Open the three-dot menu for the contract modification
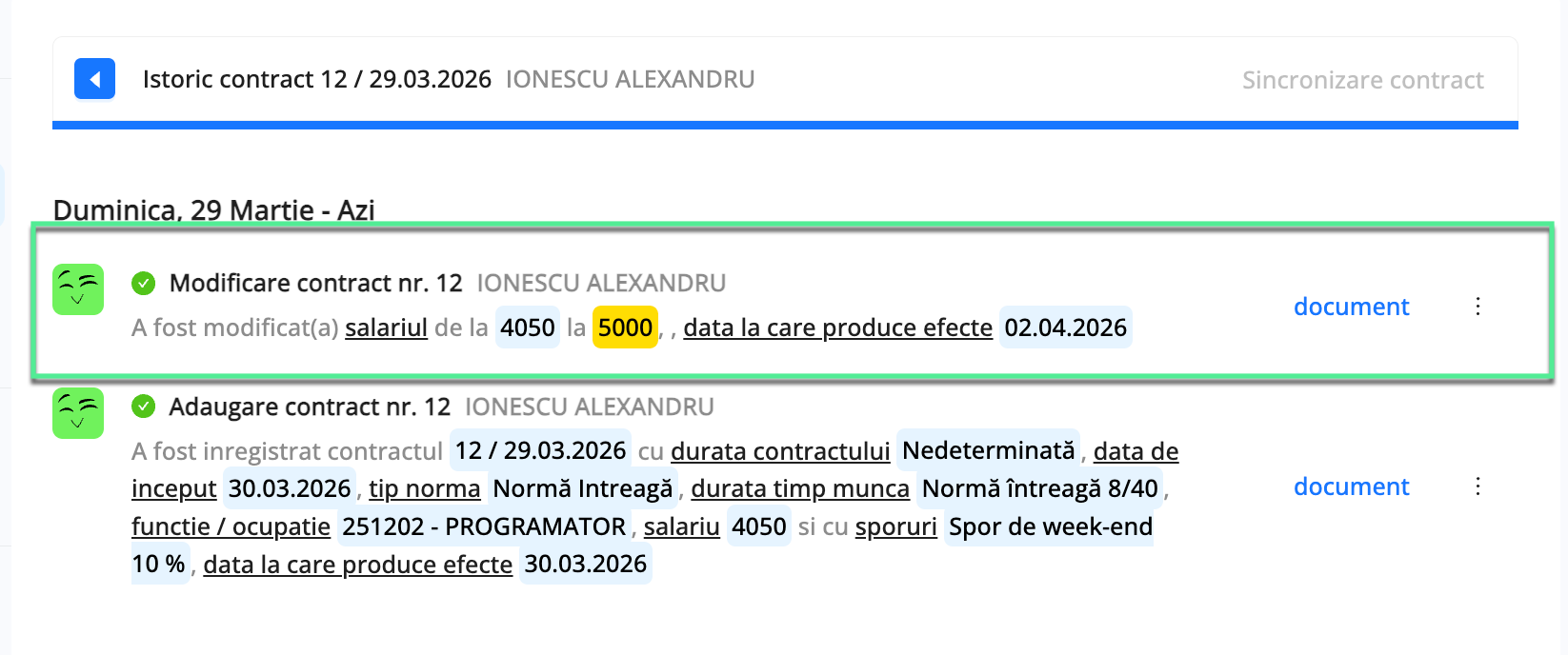The width and height of the screenshot is (1568, 655). pos(1478,307)
